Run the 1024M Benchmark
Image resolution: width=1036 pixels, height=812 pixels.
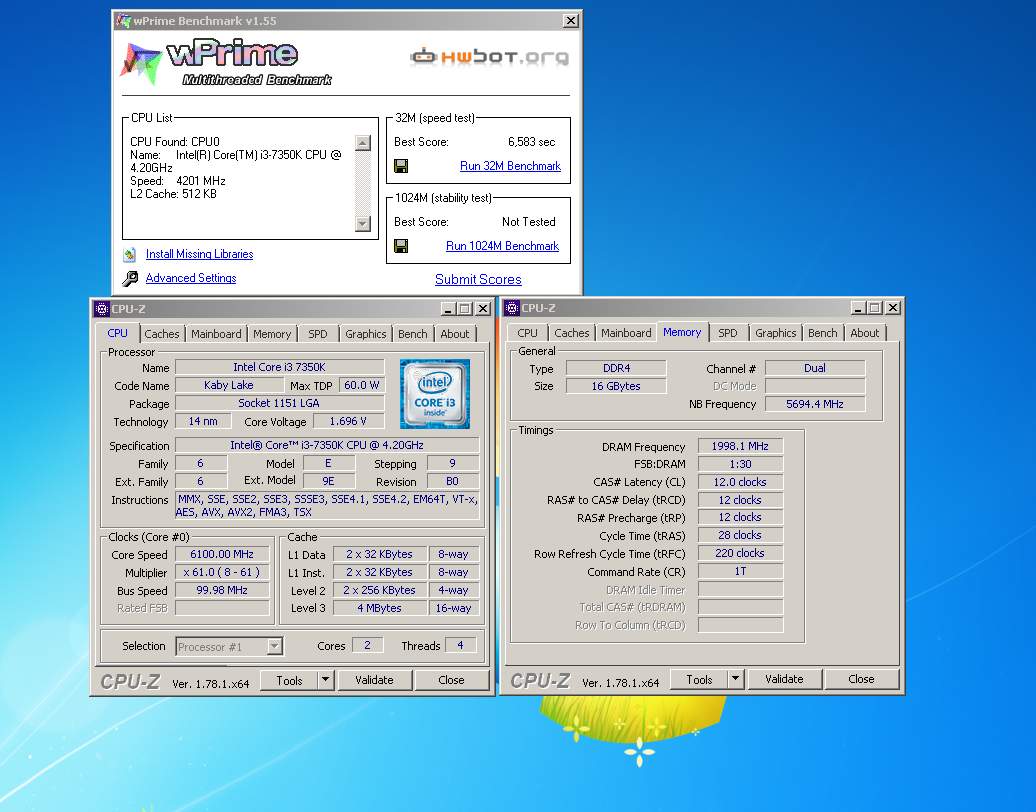coord(502,246)
